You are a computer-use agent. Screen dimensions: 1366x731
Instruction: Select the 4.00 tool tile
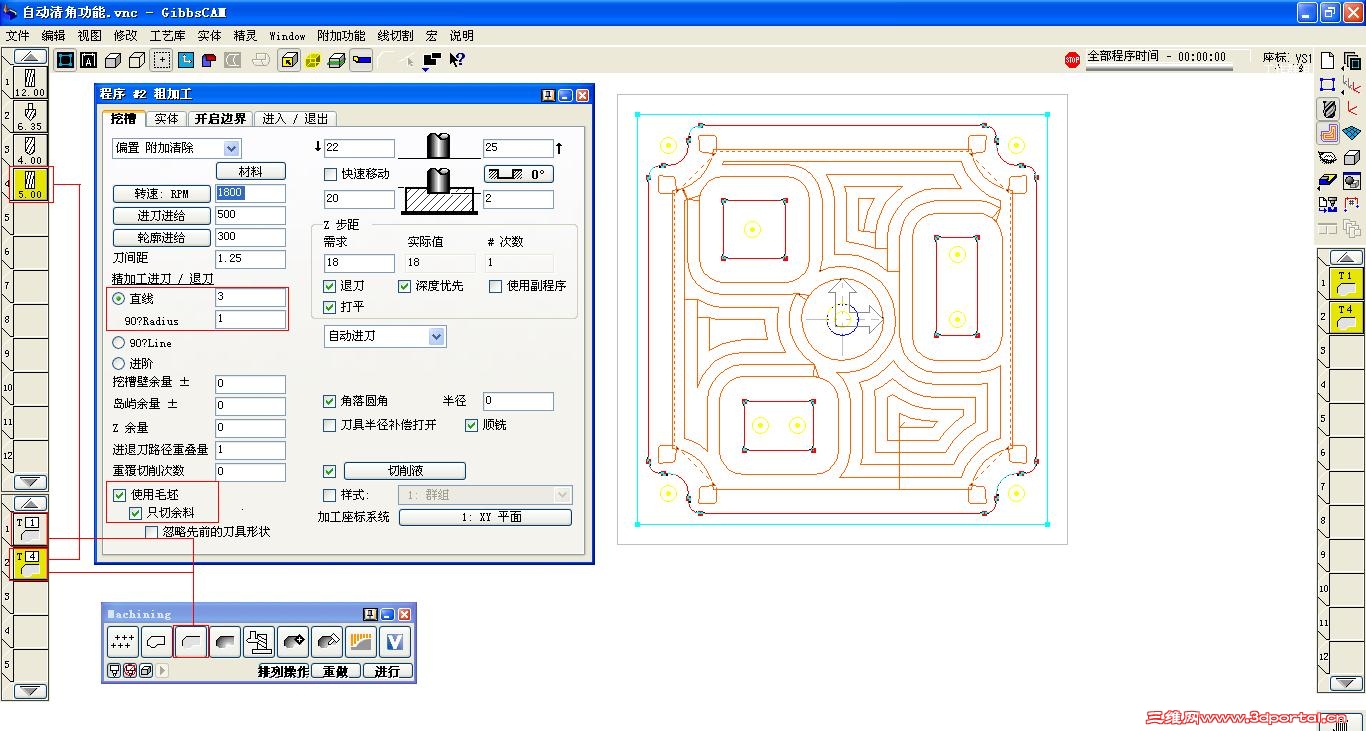pyautogui.click(x=30, y=150)
